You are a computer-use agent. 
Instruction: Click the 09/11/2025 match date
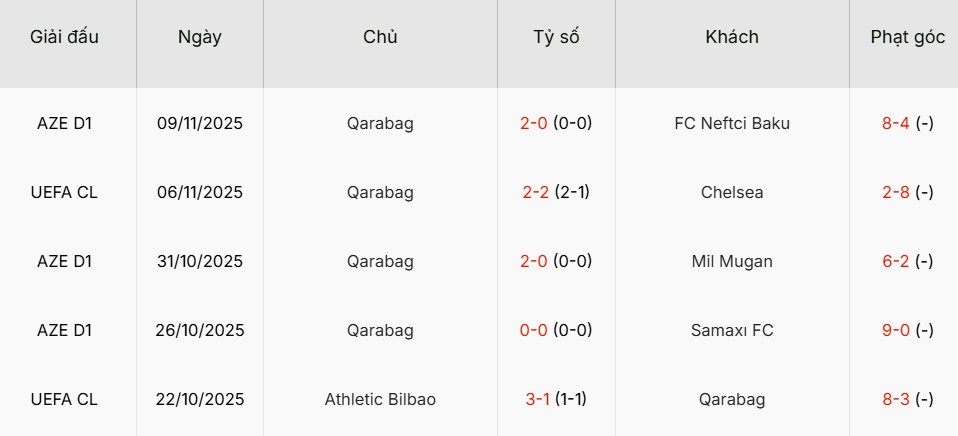(200, 124)
